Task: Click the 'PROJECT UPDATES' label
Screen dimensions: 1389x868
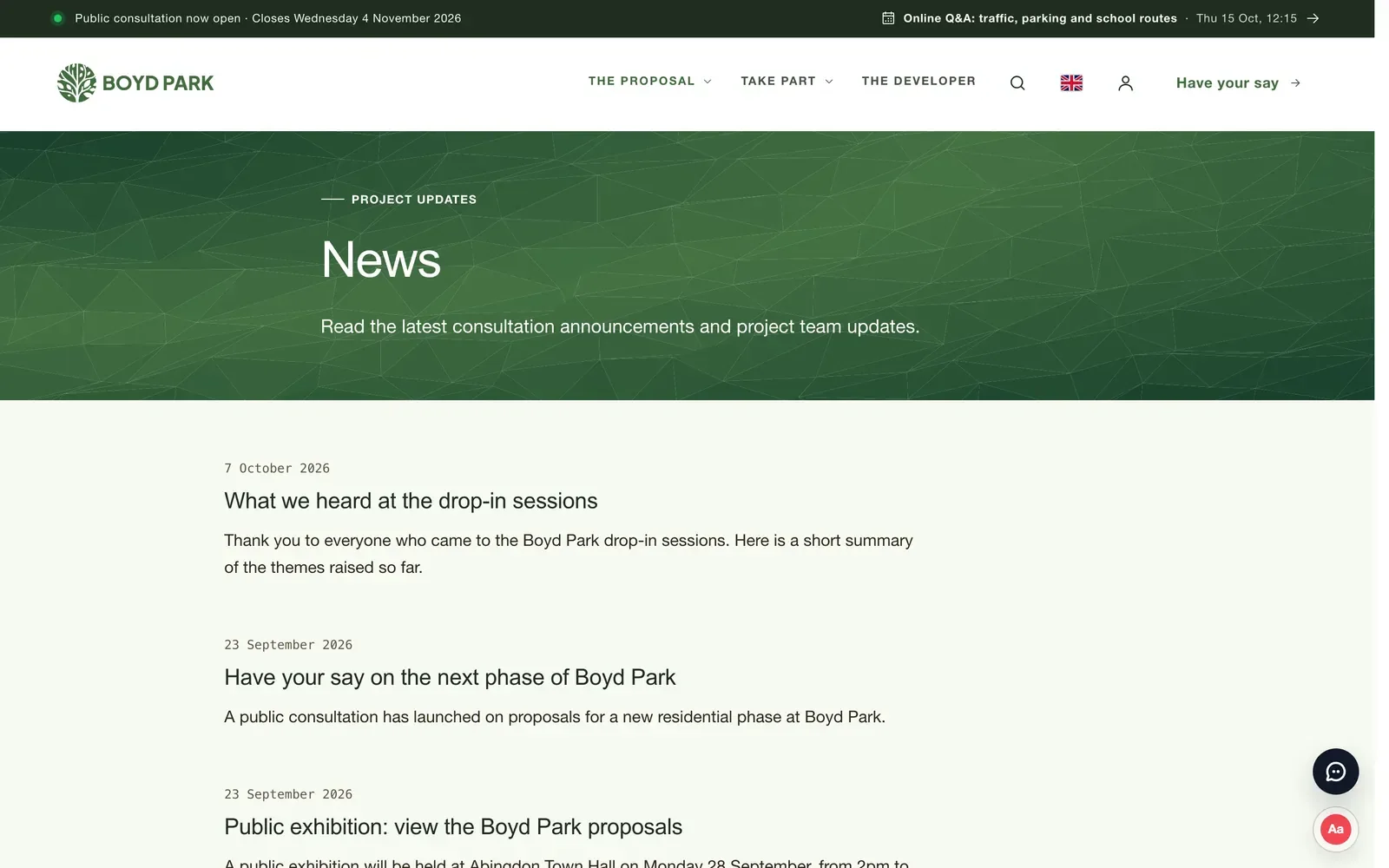Action: point(414,200)
